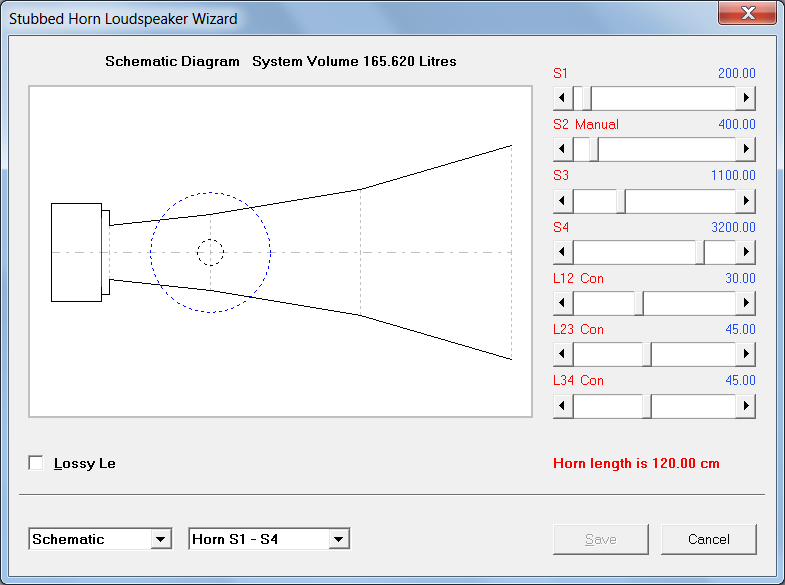Decrease L34 using the left arrow
Screen dimensions: 785x585
(563, 405)
